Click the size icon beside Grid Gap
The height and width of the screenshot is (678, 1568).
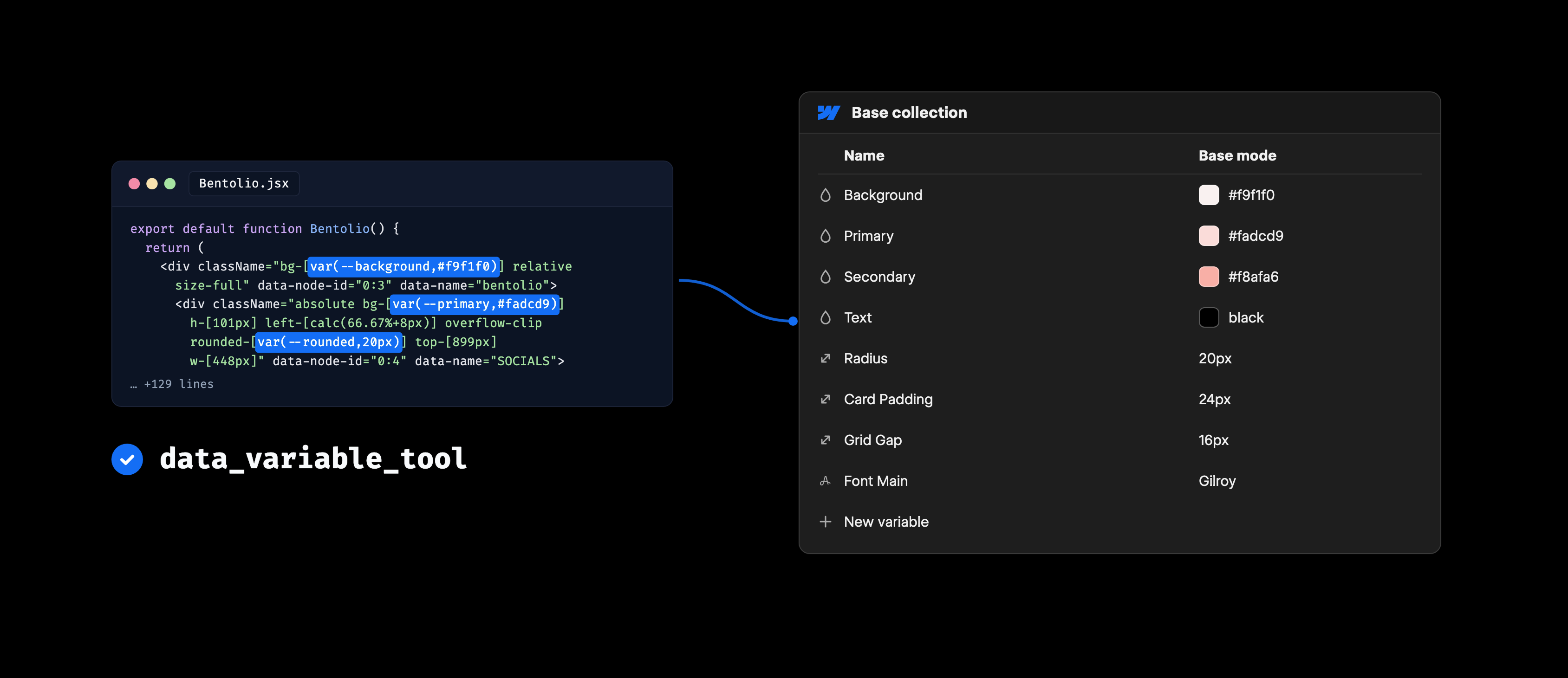click(826, 440)
